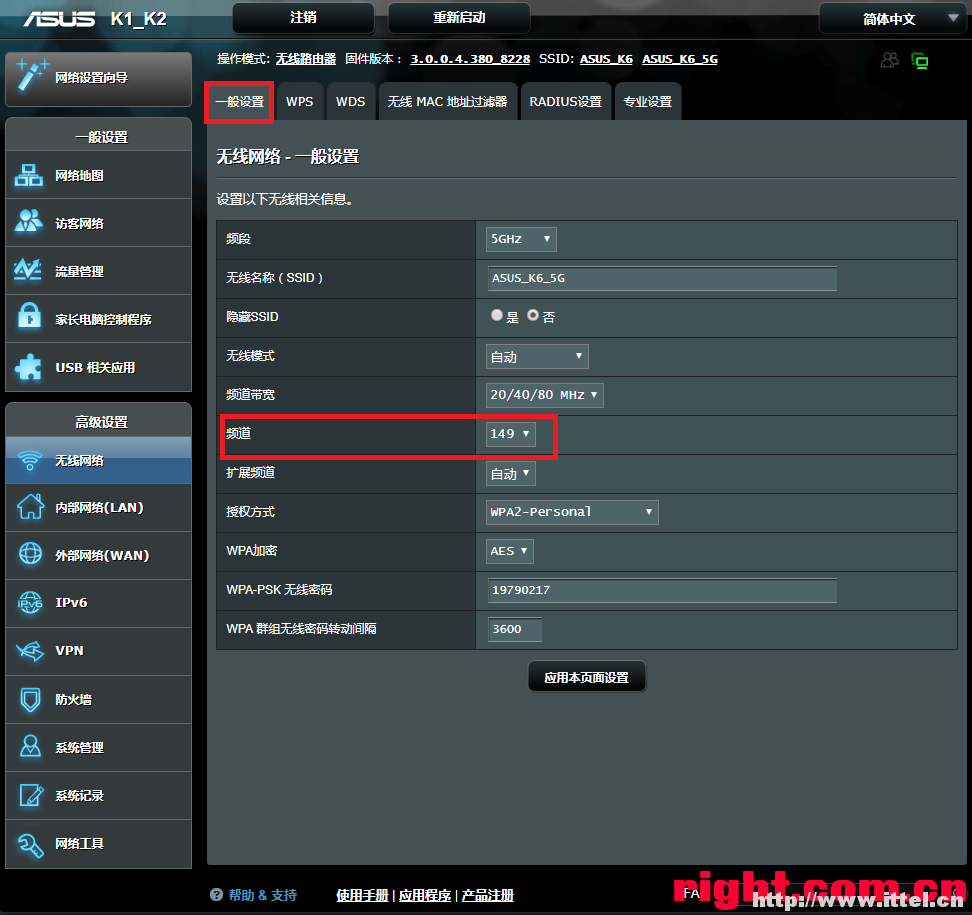Open the 简体中文 language selector
This screenshot has width=972, height=915.
coord(892,19)
